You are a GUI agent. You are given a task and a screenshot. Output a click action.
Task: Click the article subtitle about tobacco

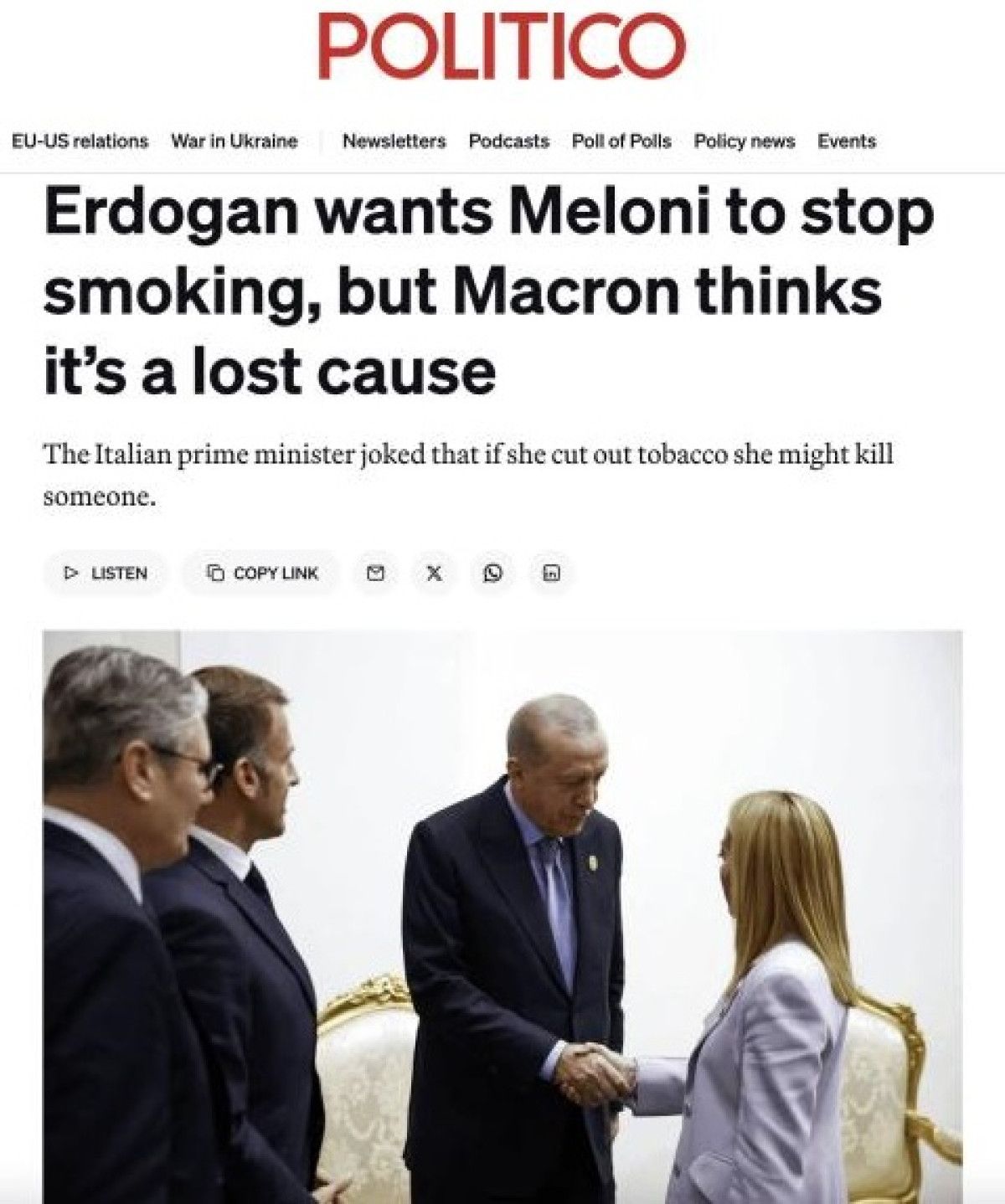point(468,476)
